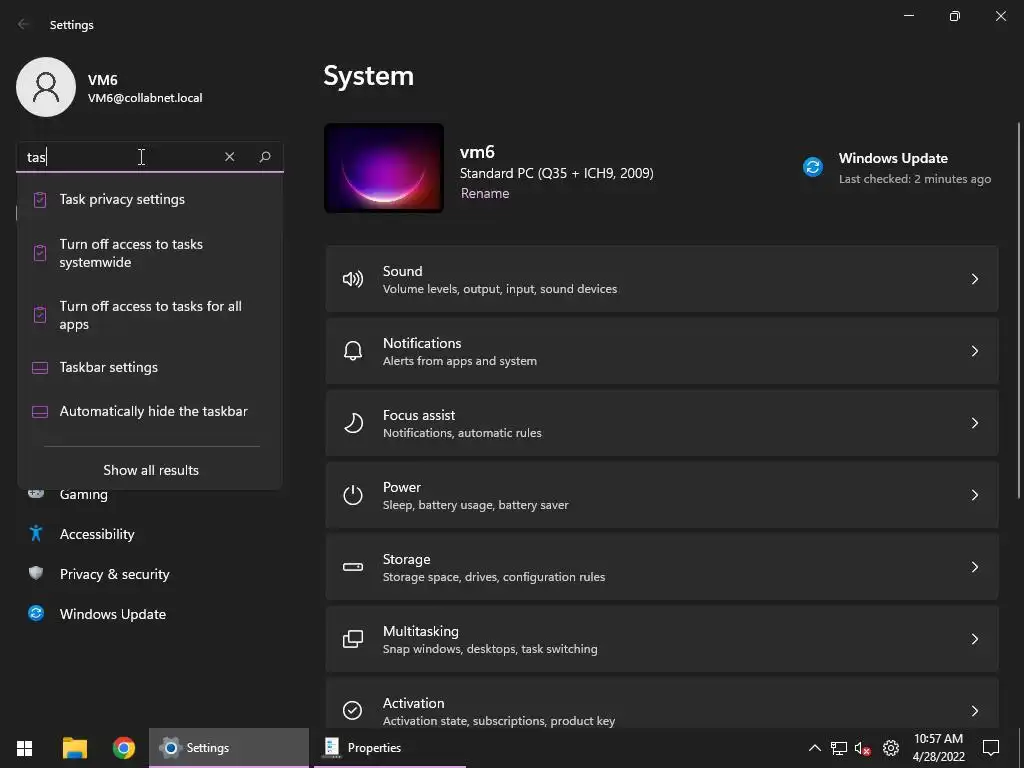This screenshot has width=1024, height=768.
Task: Open Windows Update label in sidebar
Action: (x=112, y=614)
